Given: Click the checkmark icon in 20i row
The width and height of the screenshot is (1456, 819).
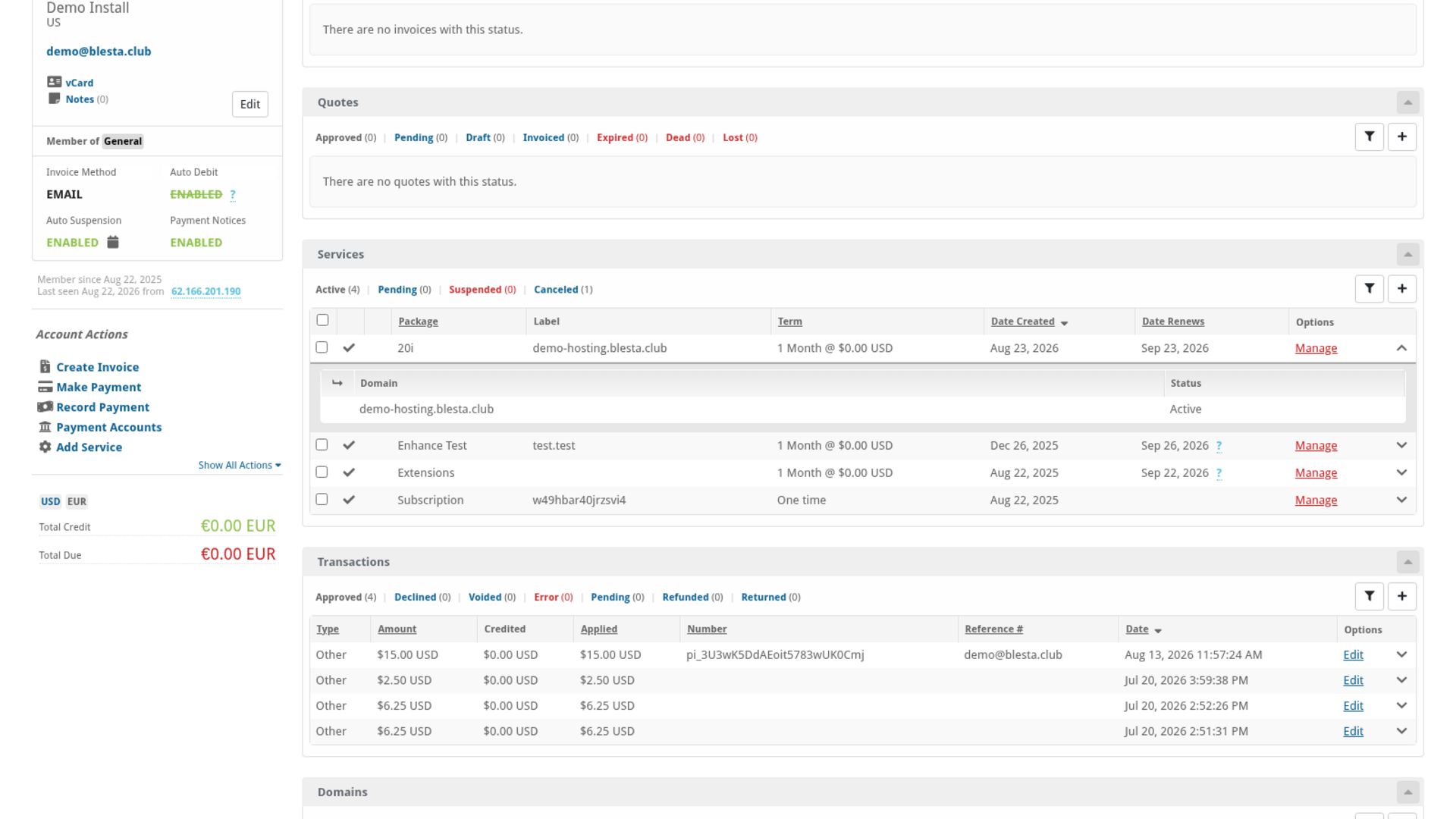Looking at the screenshot, I should point(349,348).
